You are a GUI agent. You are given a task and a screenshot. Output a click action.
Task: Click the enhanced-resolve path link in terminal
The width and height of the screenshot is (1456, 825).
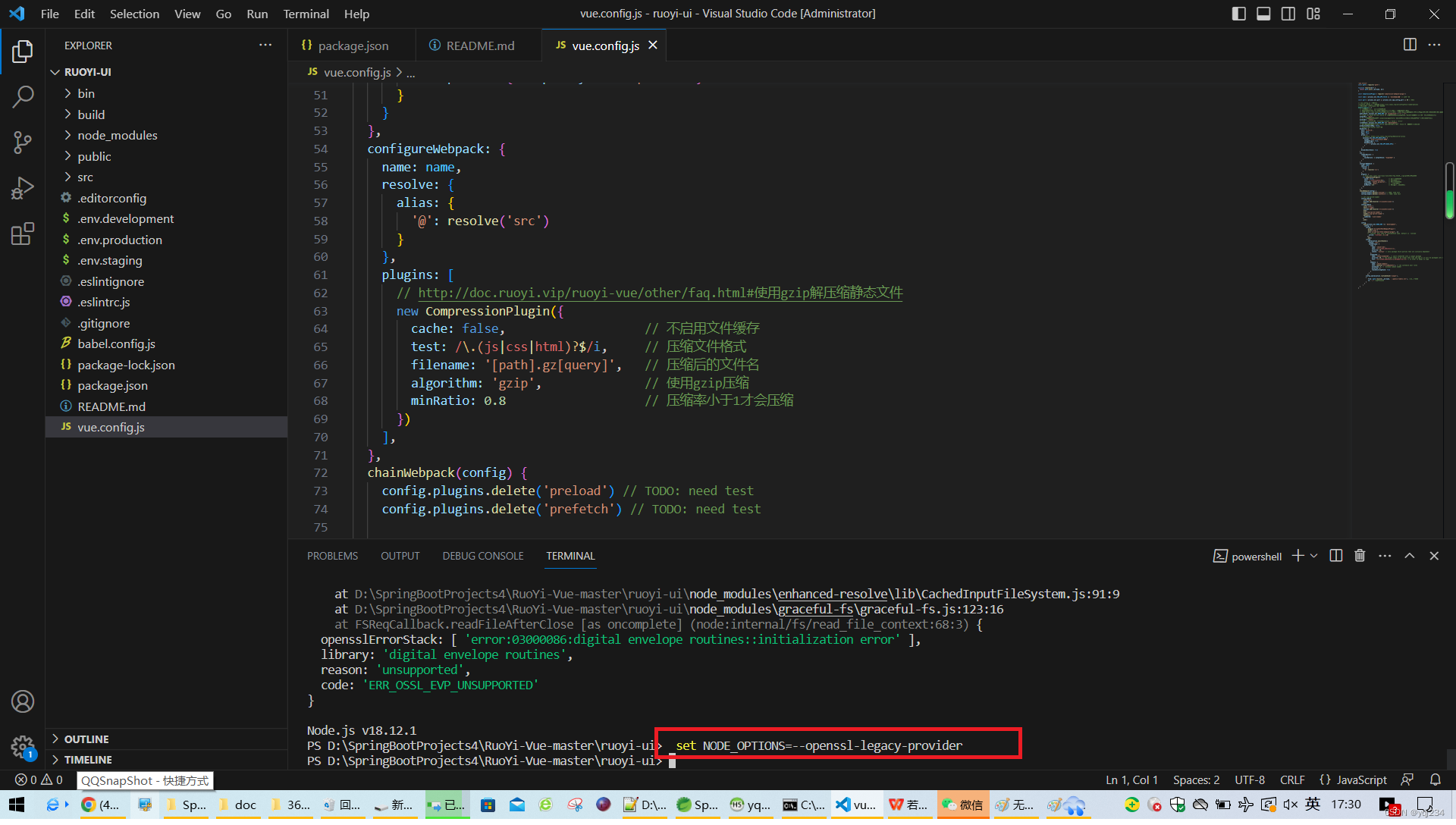(x=833, y=594)
